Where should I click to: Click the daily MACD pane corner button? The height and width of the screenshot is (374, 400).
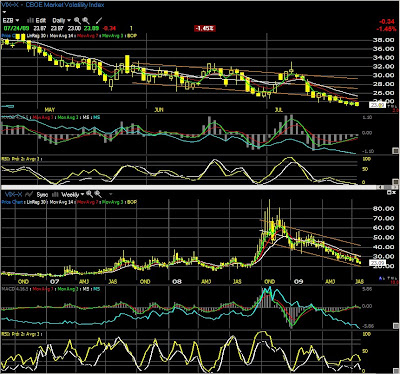click(x=396, y=151)
